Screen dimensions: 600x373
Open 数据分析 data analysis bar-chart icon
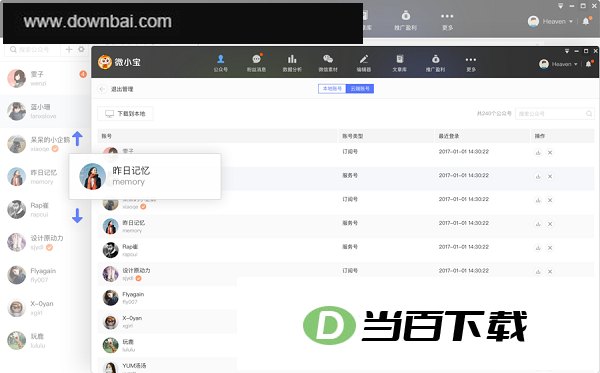pos(292,63)
